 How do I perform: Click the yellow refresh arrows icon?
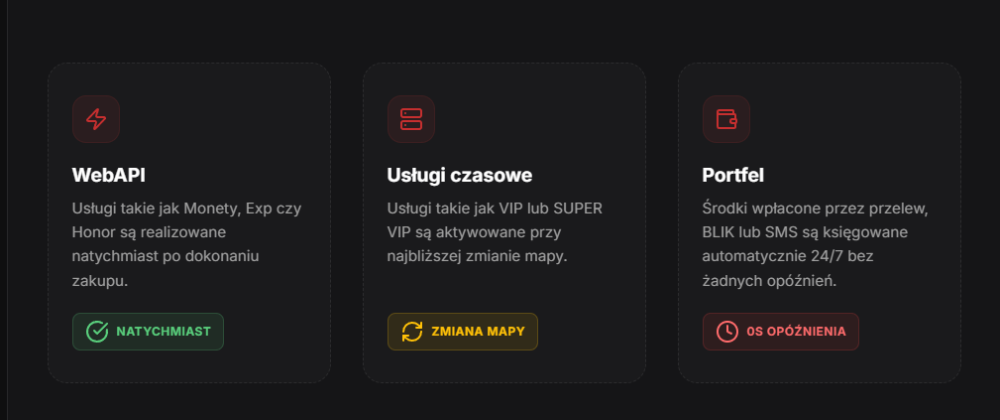pyautogui.click(x=412, y=331)
